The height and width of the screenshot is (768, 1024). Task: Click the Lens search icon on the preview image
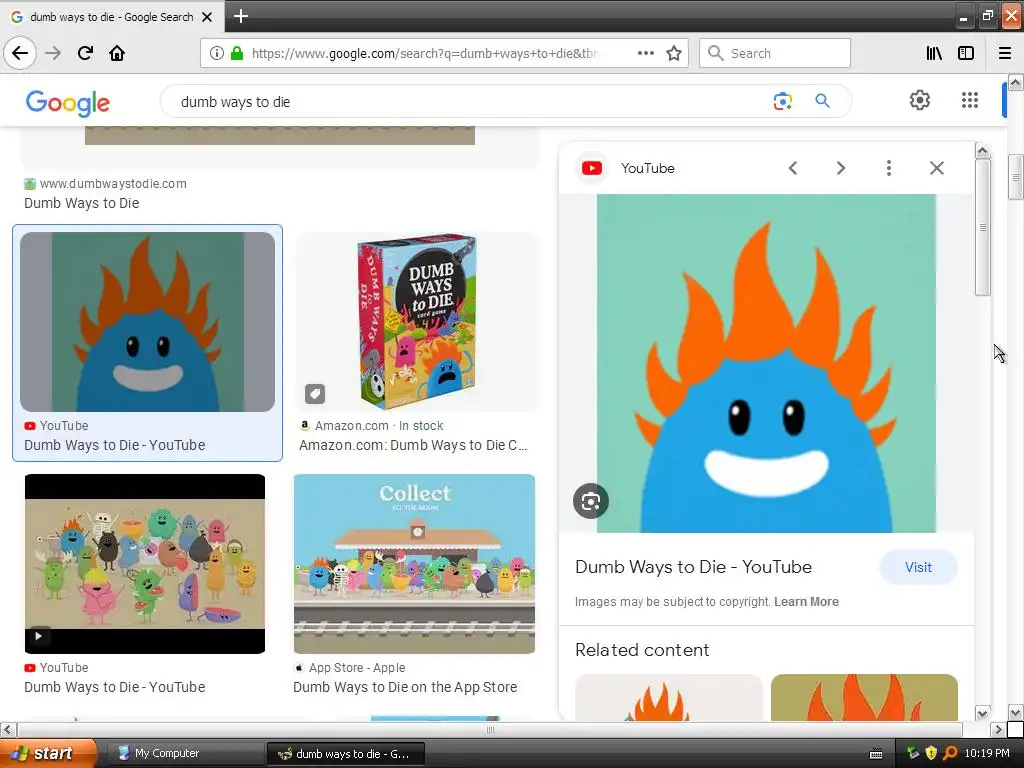[x=590, y=501]
